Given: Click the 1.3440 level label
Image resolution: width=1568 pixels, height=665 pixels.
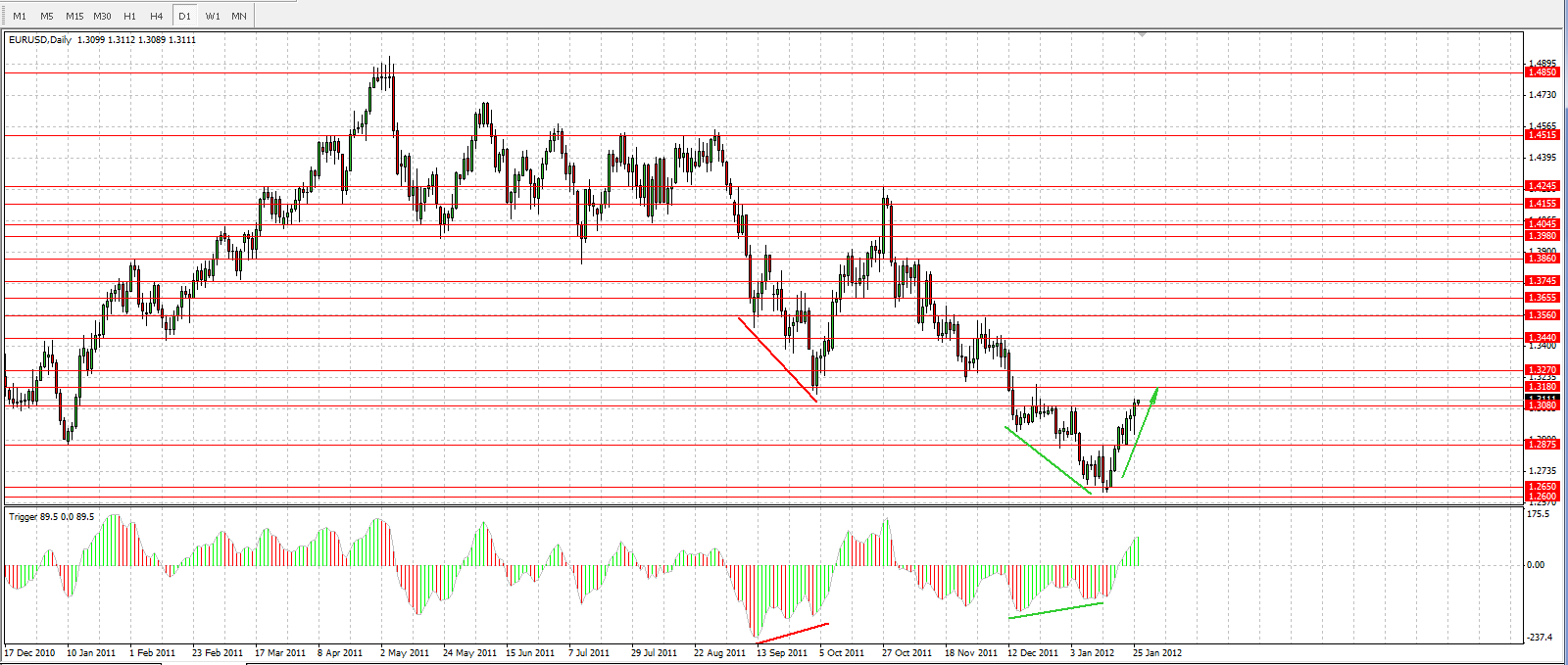Looking at the screenshot, I should (x=1543, y=338).
